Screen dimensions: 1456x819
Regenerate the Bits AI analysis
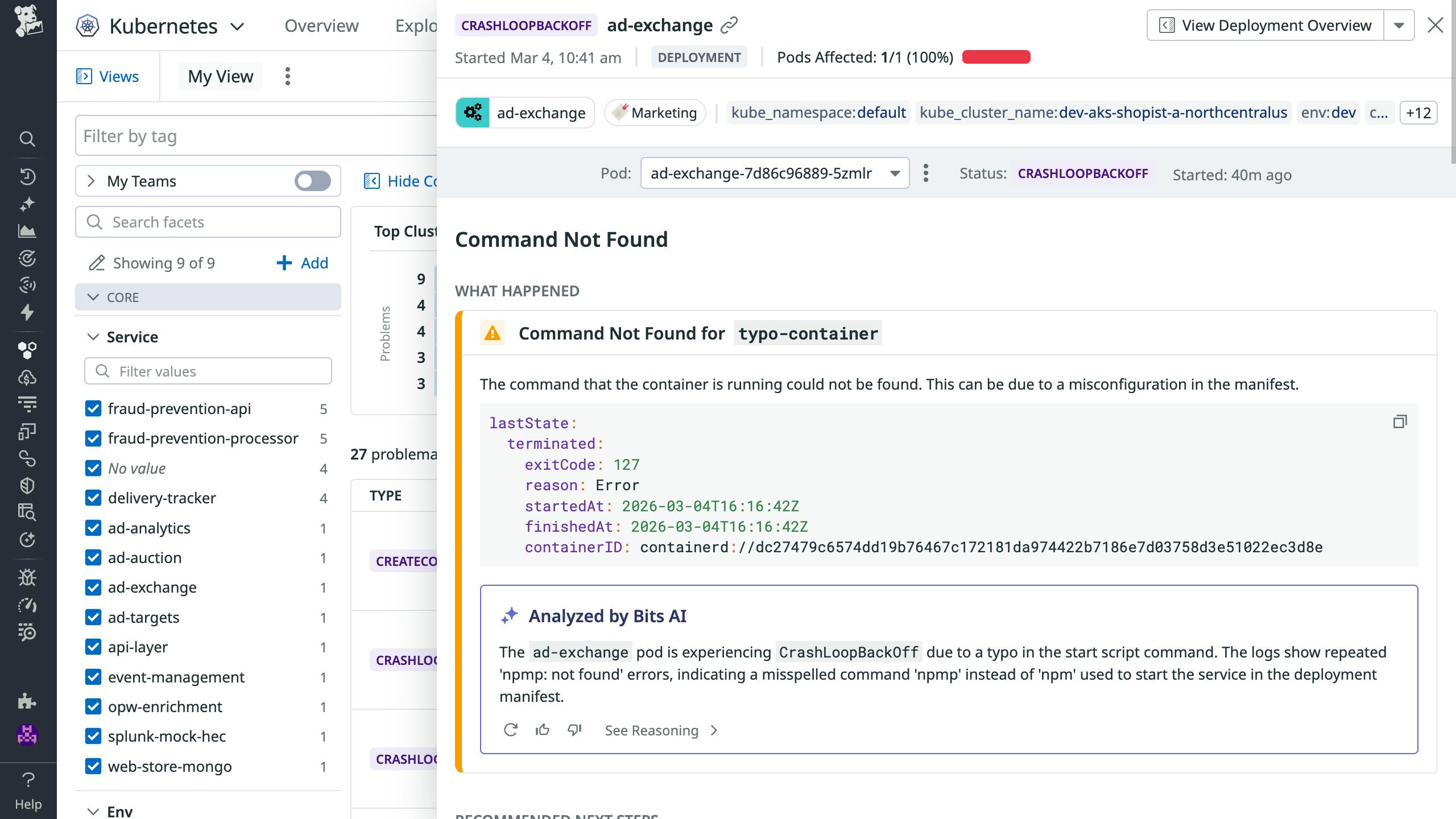(x=511, y=730)
